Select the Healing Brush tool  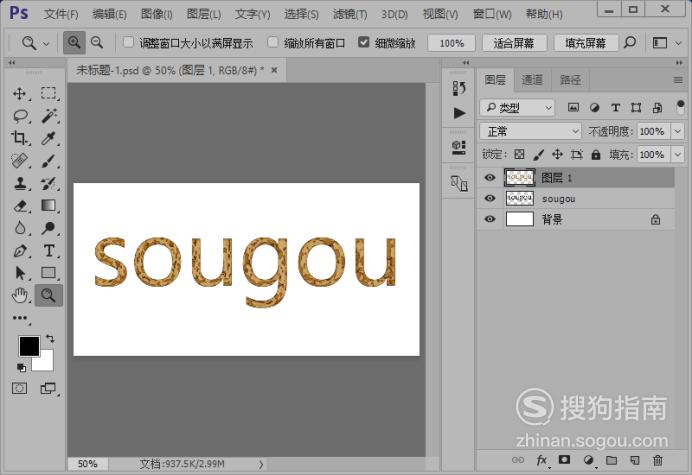click(x=19, y=161)
